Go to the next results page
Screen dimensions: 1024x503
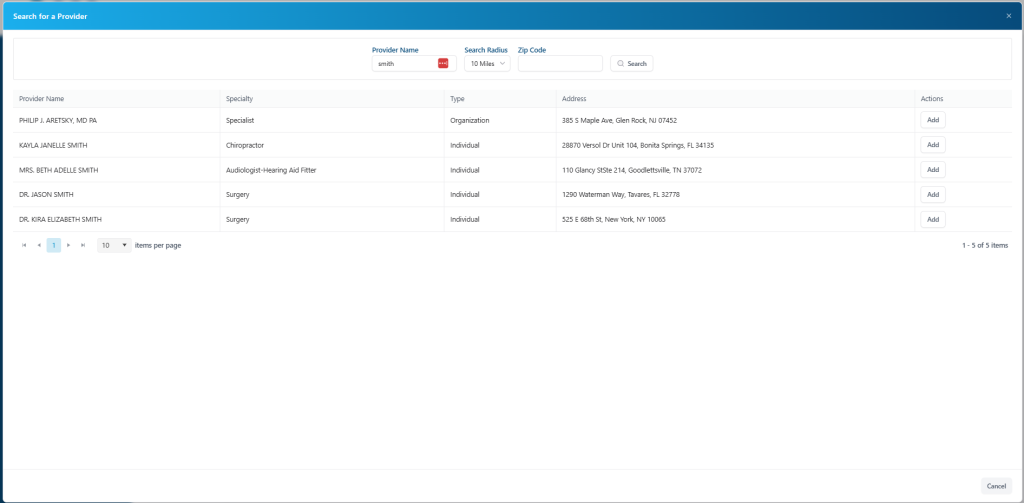point(68,245)
